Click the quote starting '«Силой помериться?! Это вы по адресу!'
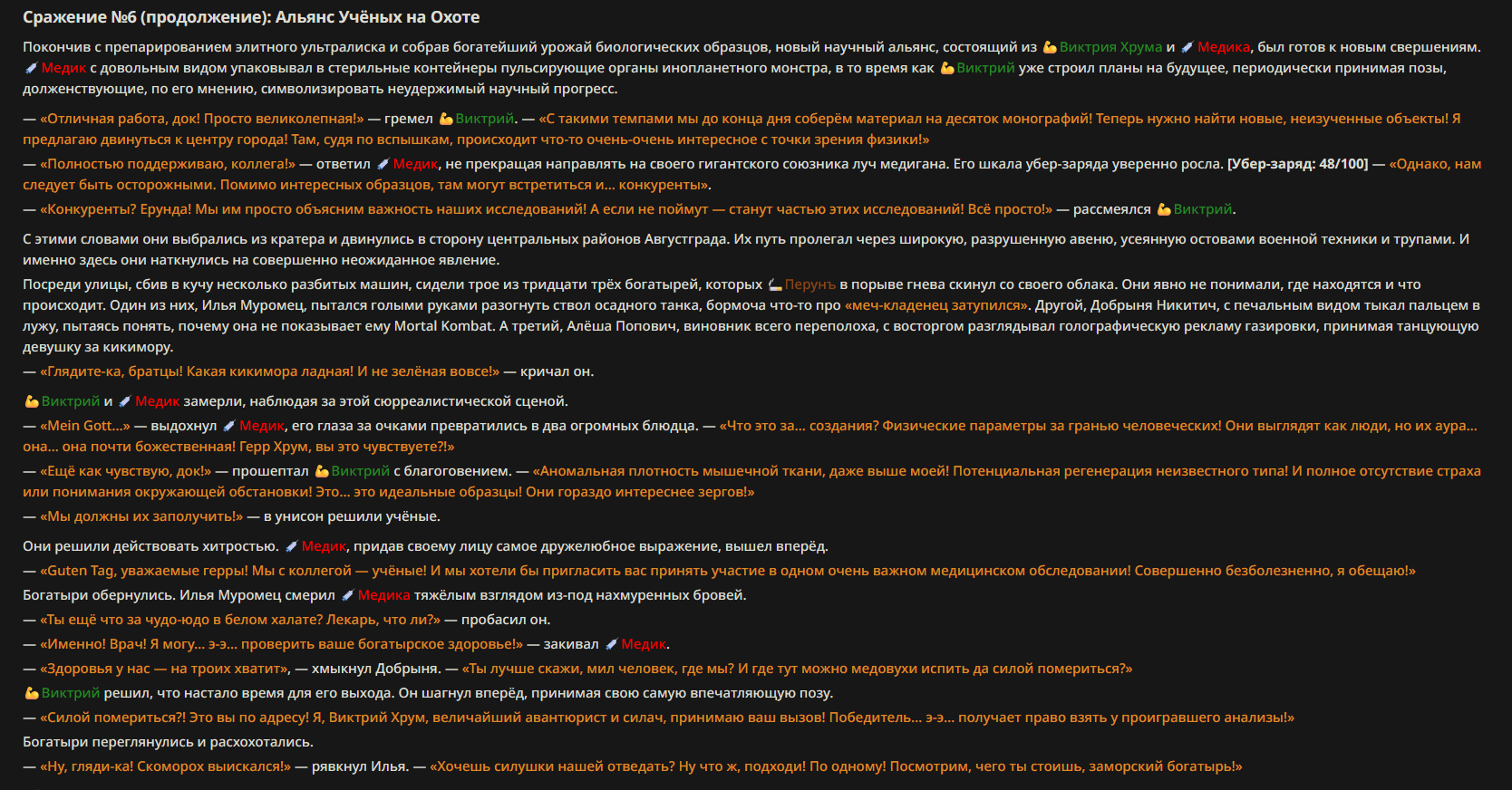The image size is (1512, 790). [667, 718]
